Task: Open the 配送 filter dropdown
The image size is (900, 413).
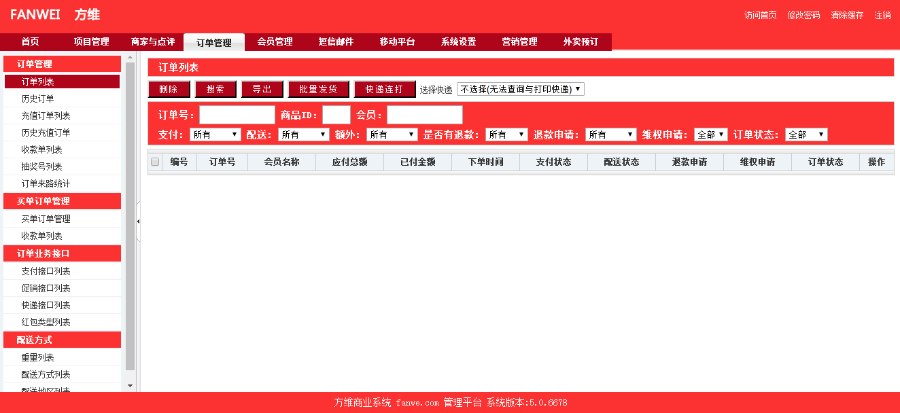Action: [303, 134]
